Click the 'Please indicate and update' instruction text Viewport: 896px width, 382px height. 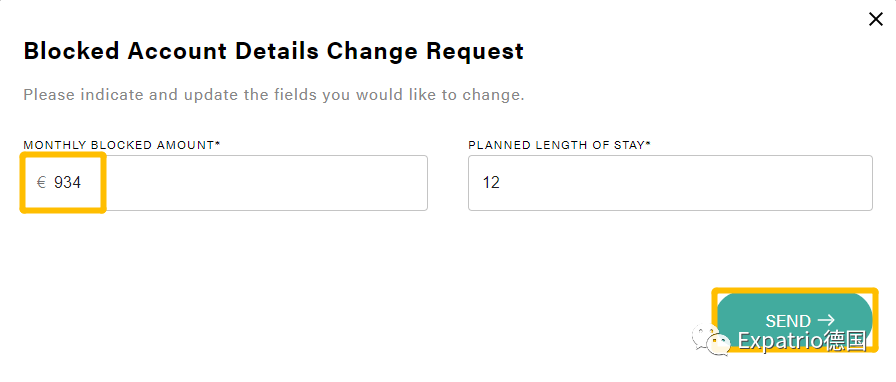(x=274, y=95)
